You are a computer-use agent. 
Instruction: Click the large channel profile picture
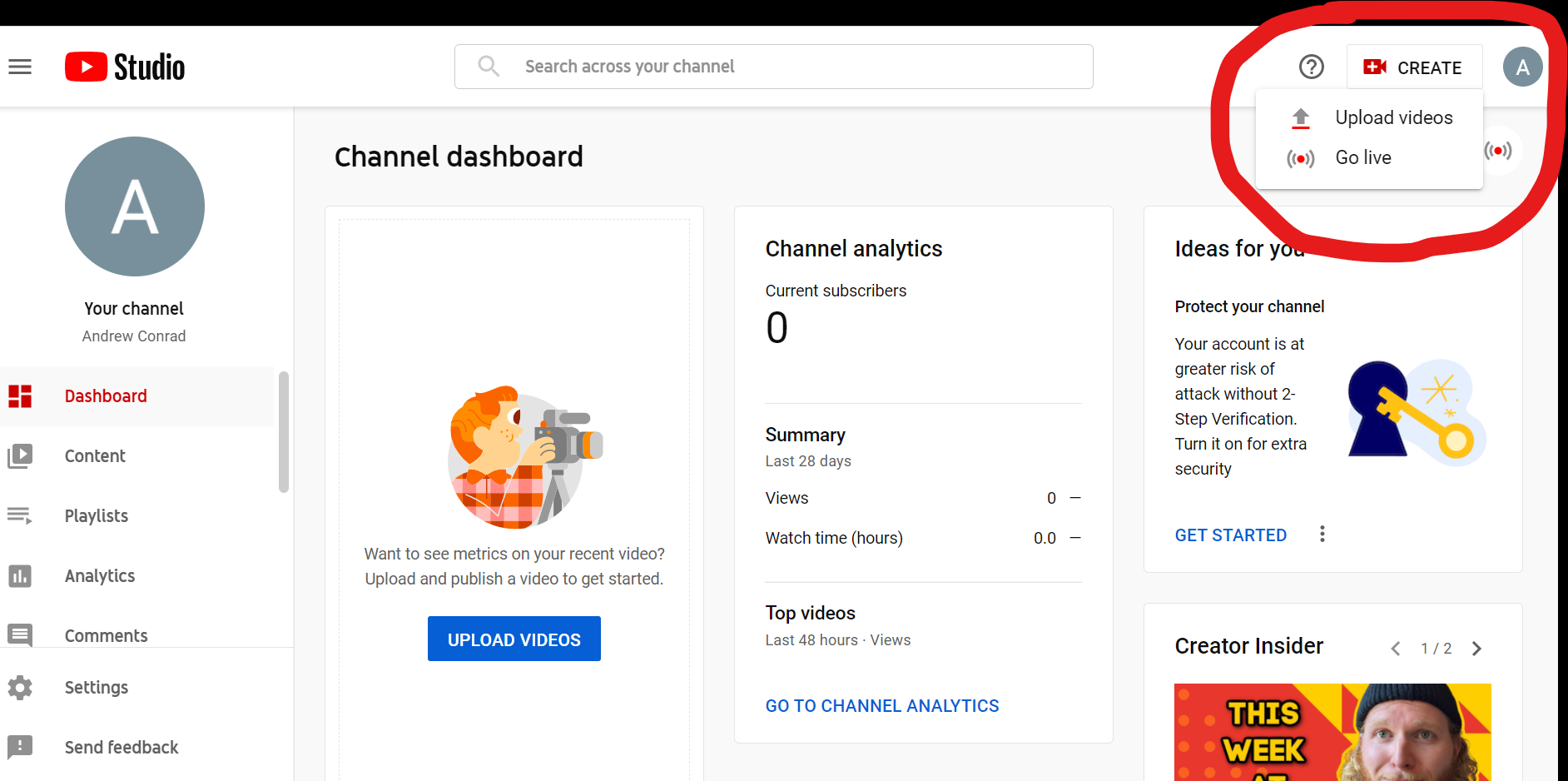[x=135, y=206]
